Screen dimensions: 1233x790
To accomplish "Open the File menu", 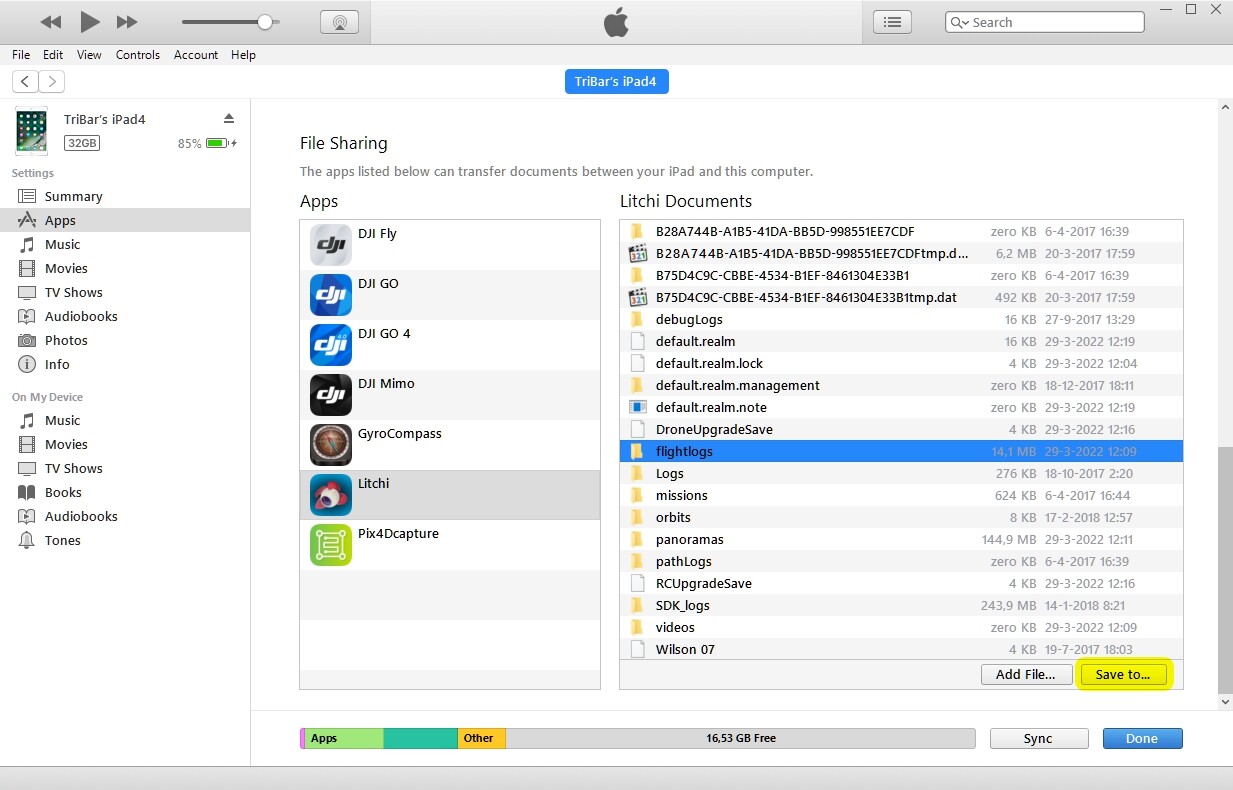I will coord(21,55).
